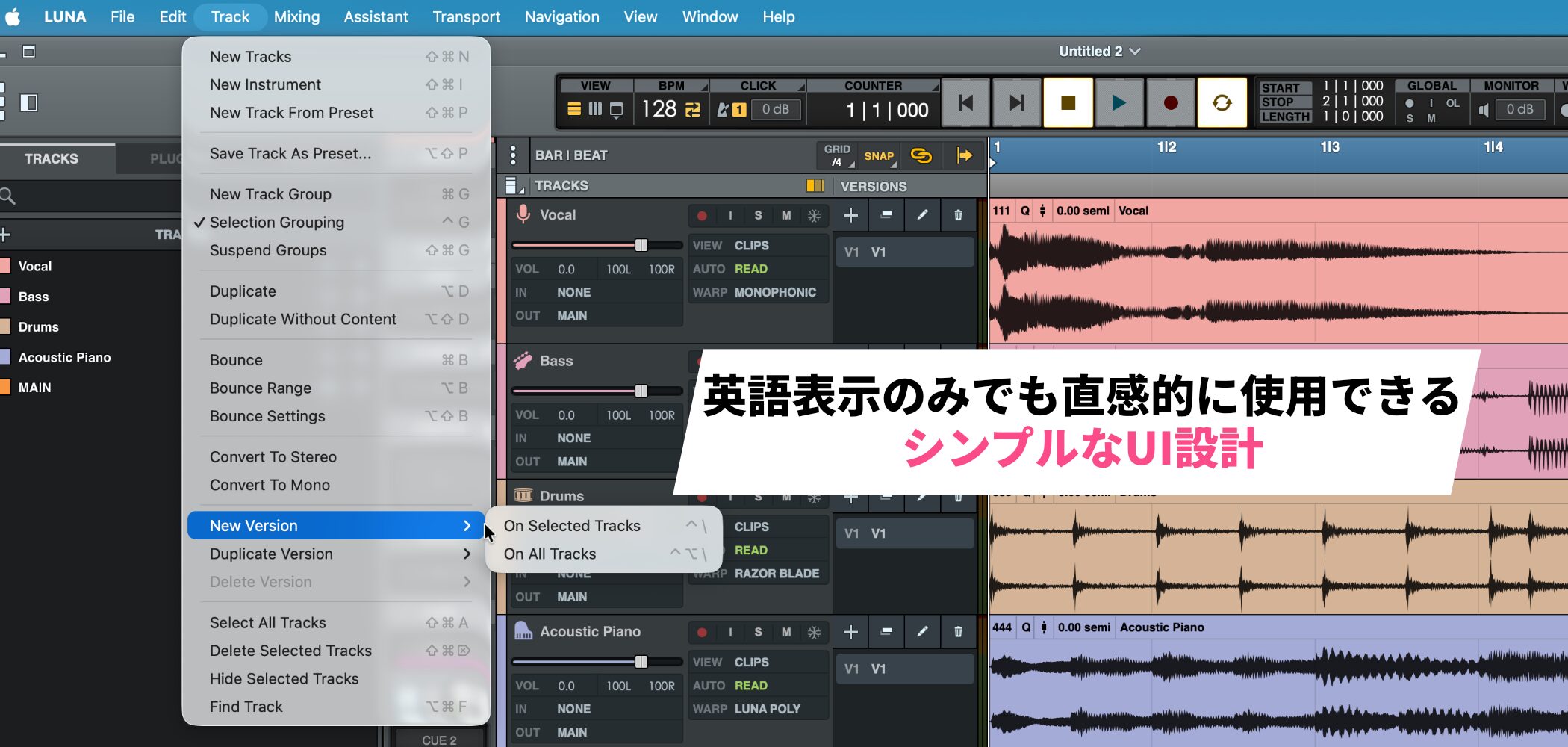Click the return to start button
1568x747 pixels.
click(965, 103)
